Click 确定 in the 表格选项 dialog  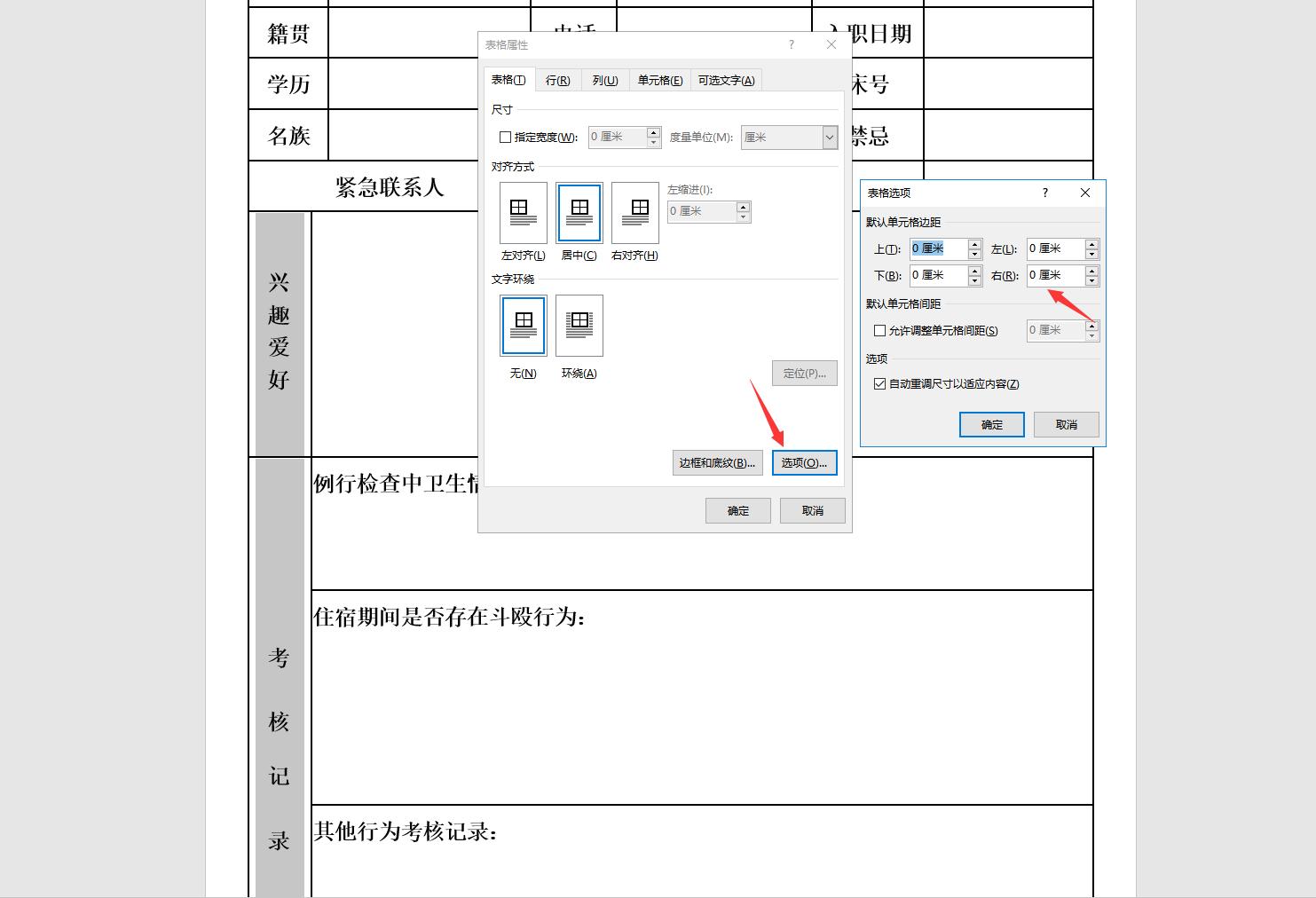click(x=991, y=424)
